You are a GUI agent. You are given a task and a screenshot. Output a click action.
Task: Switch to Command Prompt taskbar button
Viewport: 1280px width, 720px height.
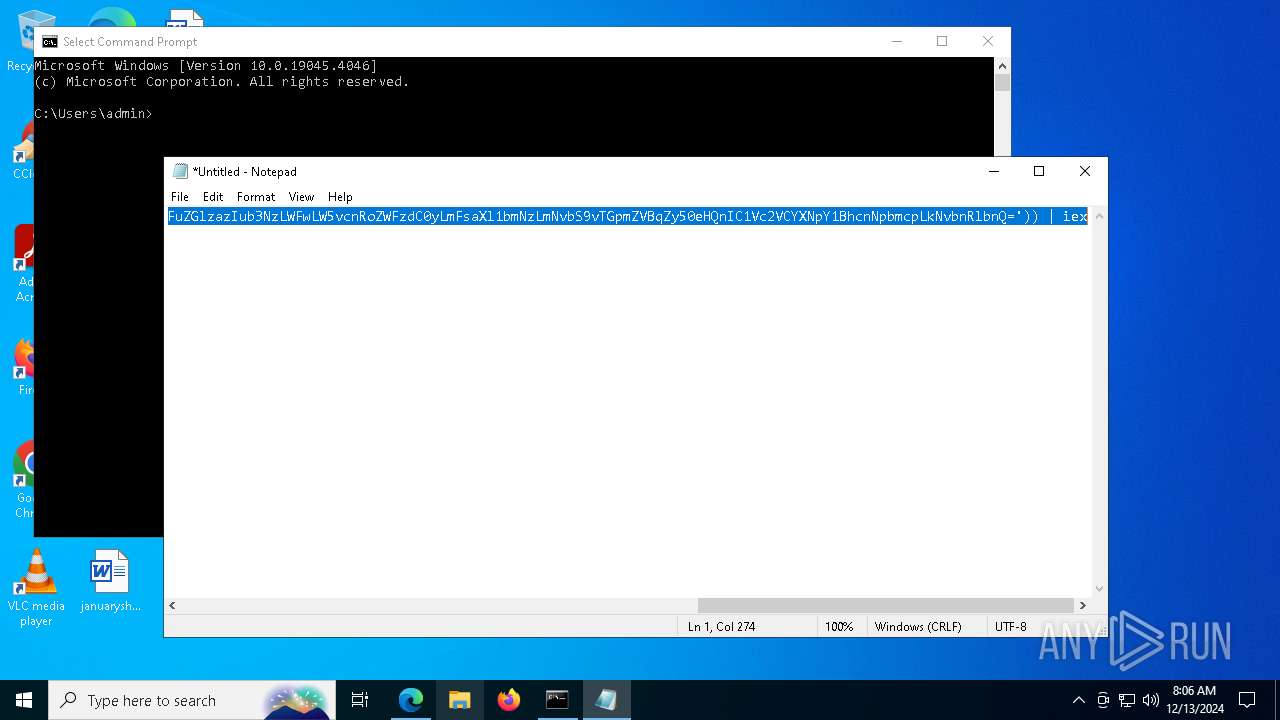557,700
